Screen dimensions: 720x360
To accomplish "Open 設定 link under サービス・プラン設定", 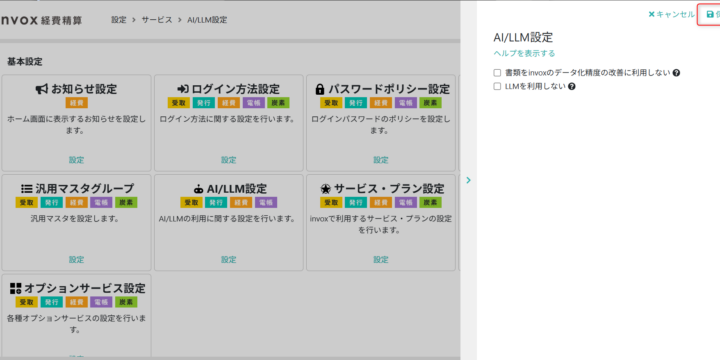I will pyautogui.click(x=381, y=260).
